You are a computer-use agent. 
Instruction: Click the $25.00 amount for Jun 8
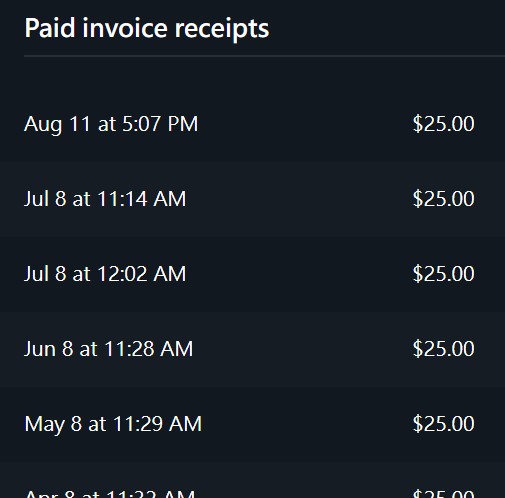[x=443, y=349]
